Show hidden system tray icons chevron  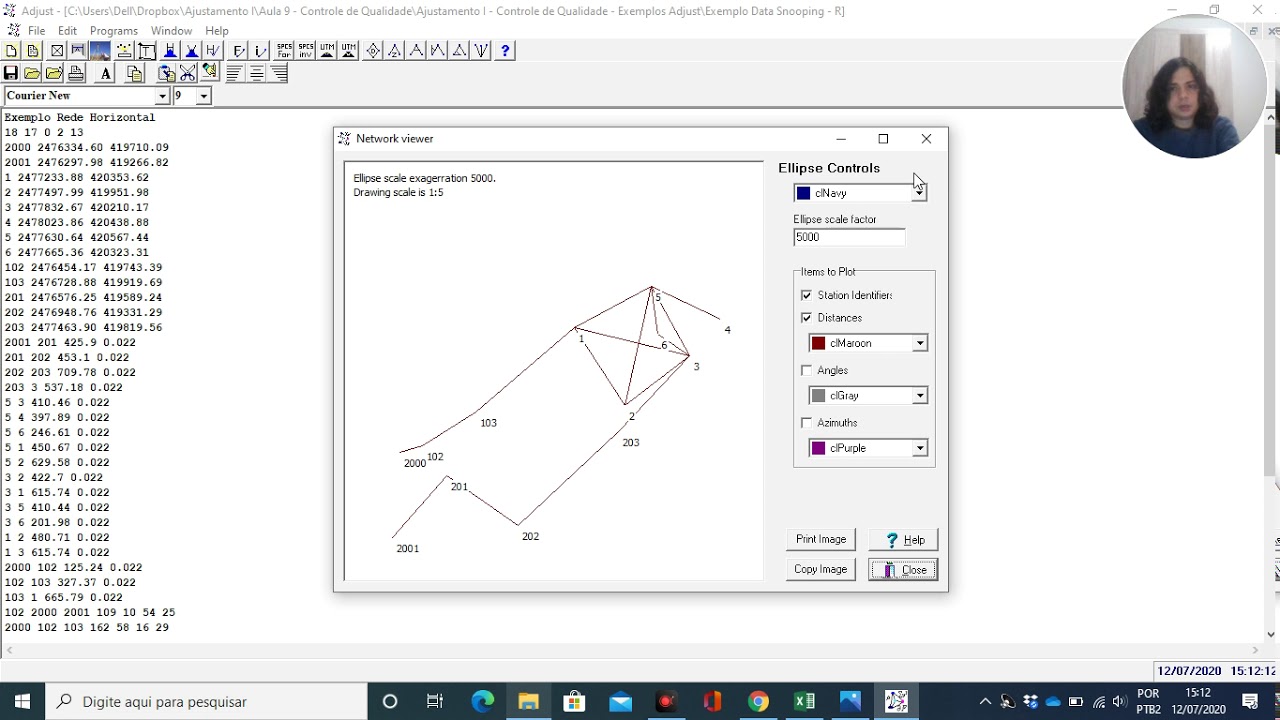985,701
